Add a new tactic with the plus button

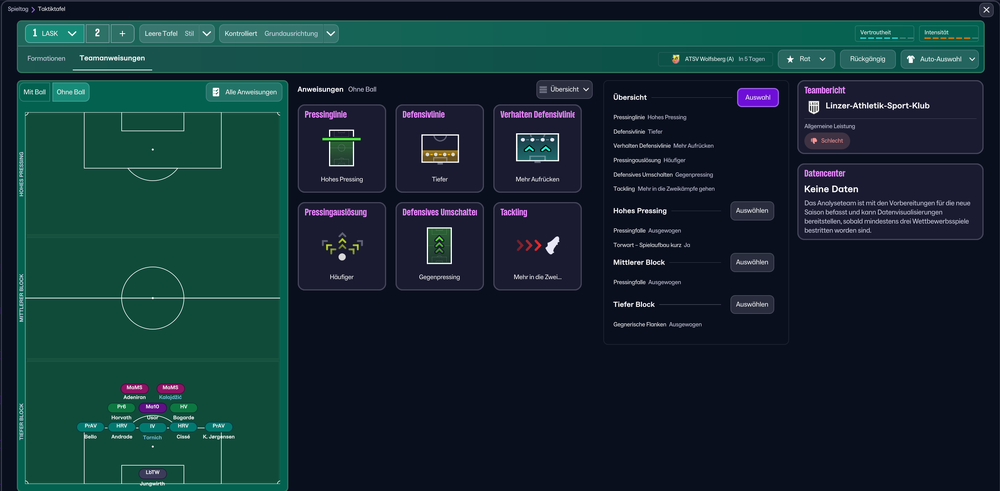pos(122,34)
